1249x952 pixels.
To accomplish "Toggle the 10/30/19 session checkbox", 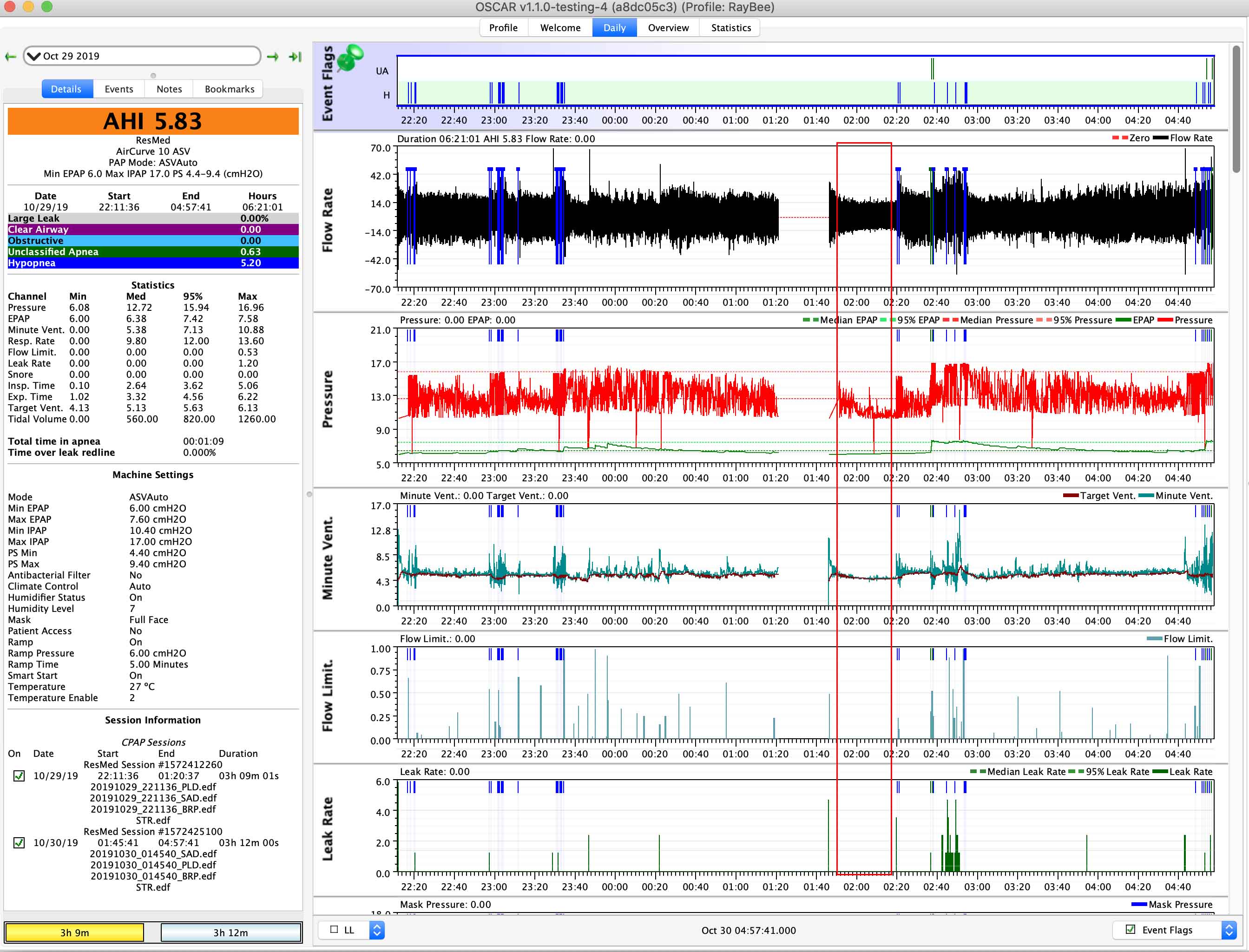I will coord(19,843).
